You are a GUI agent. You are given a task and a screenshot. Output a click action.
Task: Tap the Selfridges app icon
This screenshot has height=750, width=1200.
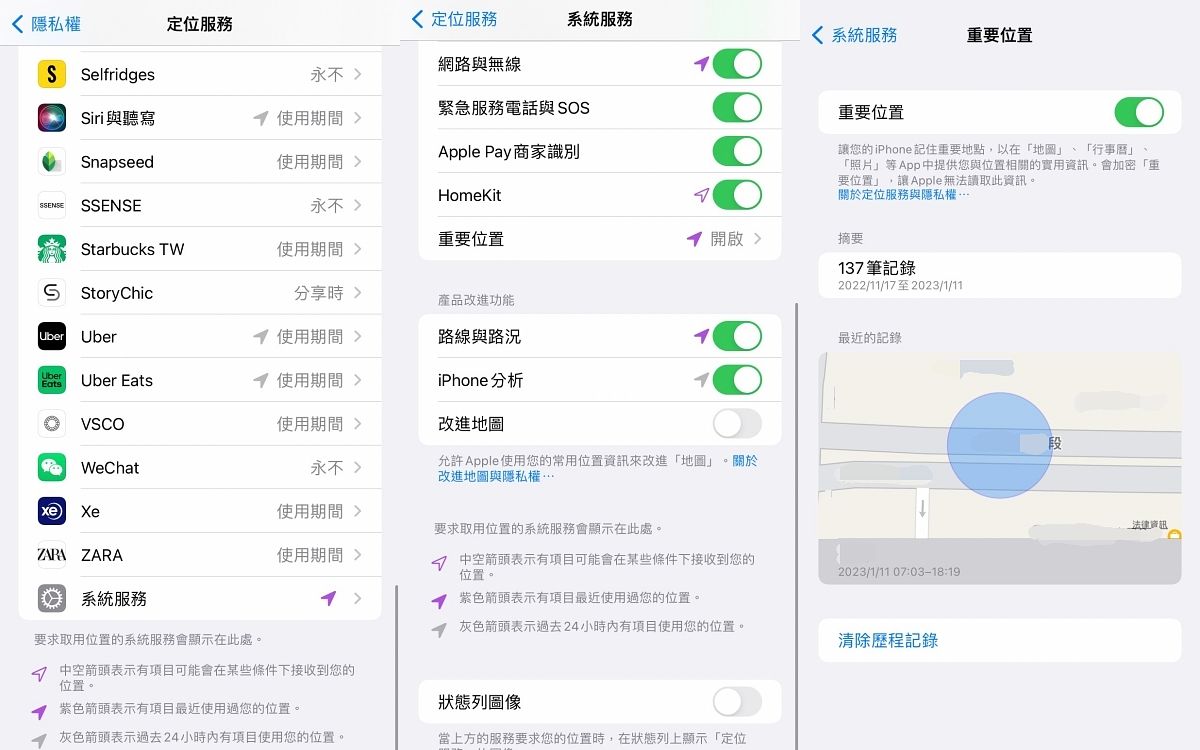click(x=52, y=74)
